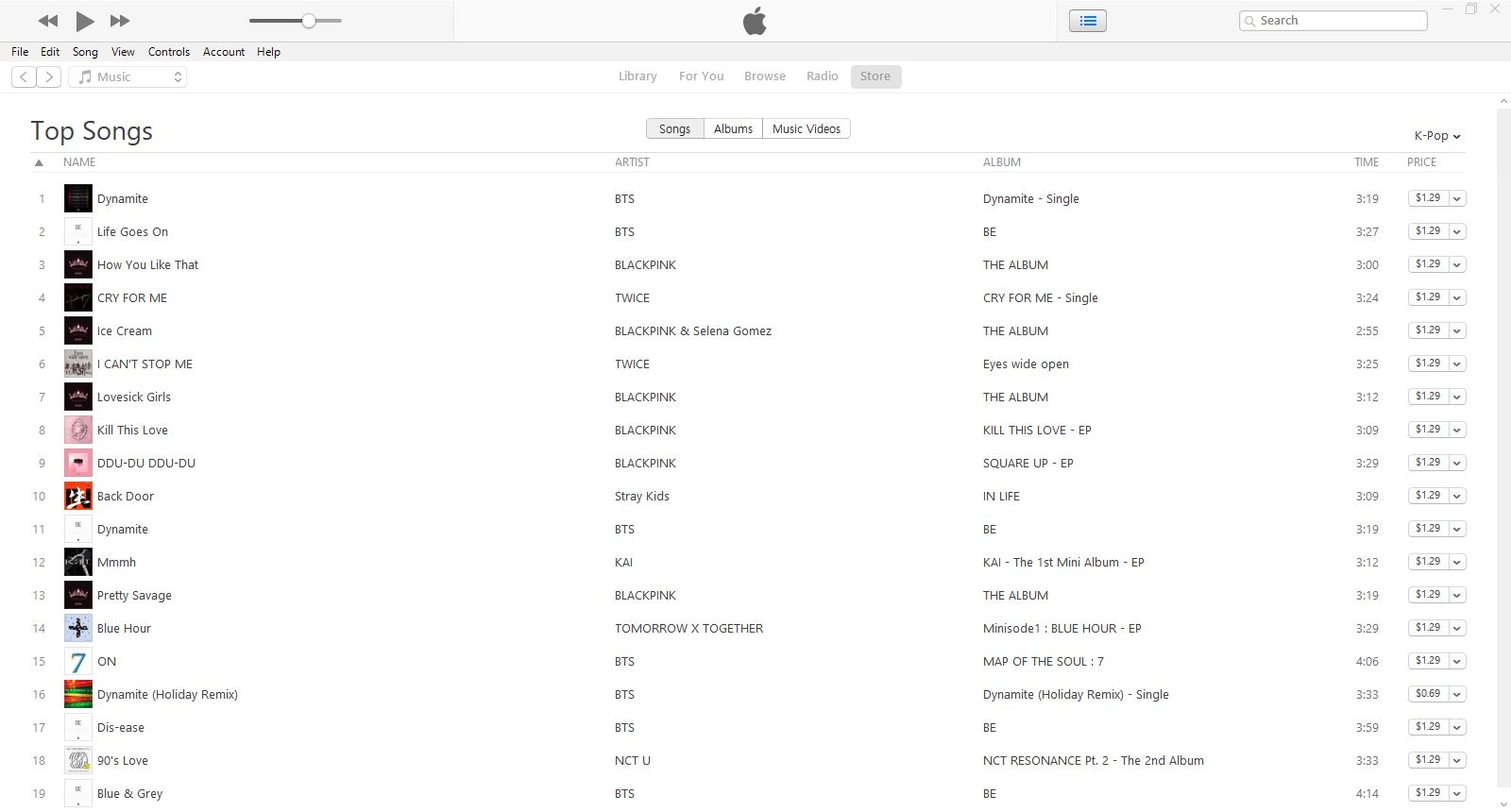Click the fast forward next button
This screenshot has height=812, width=1511.
[120, 21]
